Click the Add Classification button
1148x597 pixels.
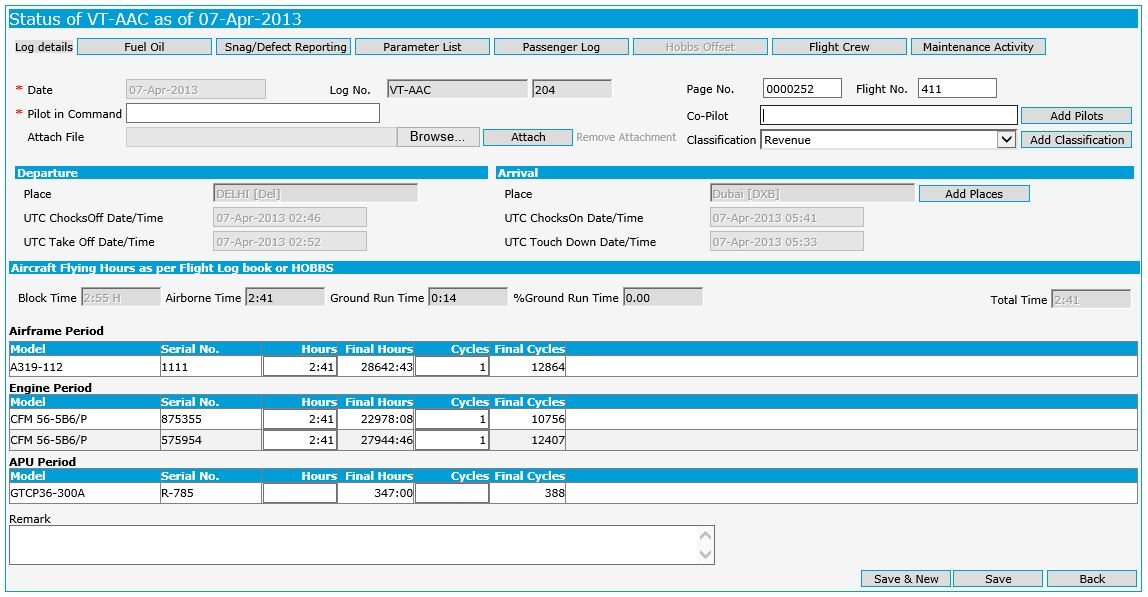[1076, 139]
